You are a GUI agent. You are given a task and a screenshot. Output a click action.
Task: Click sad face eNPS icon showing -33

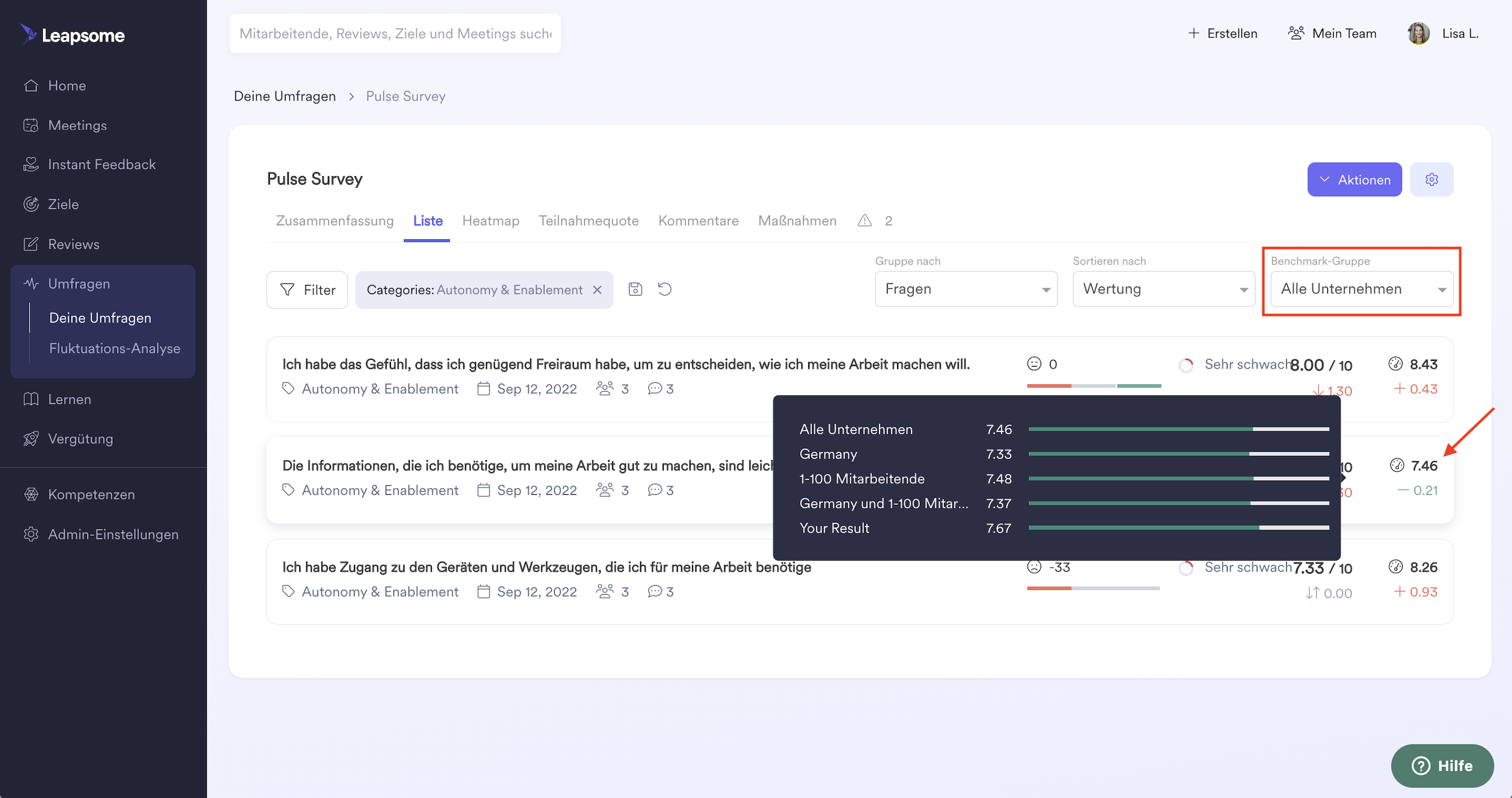1034,568
